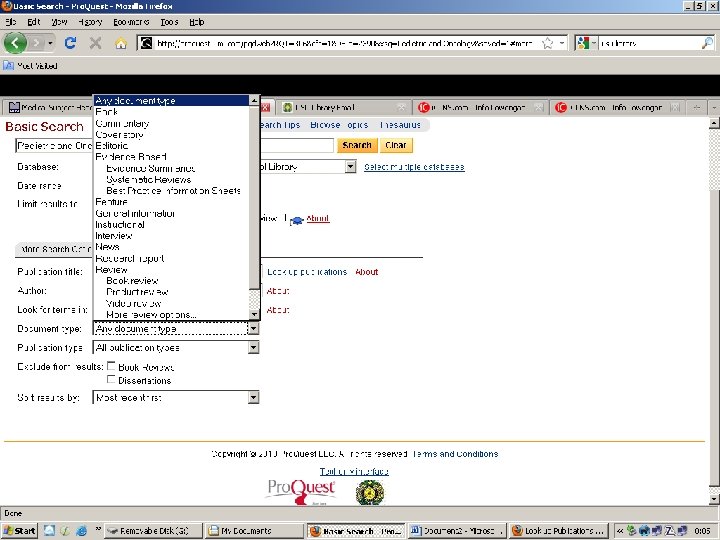Open the list all tabs dropdown
This screenshot has height=540, width=720.
(x=714, y=107)
